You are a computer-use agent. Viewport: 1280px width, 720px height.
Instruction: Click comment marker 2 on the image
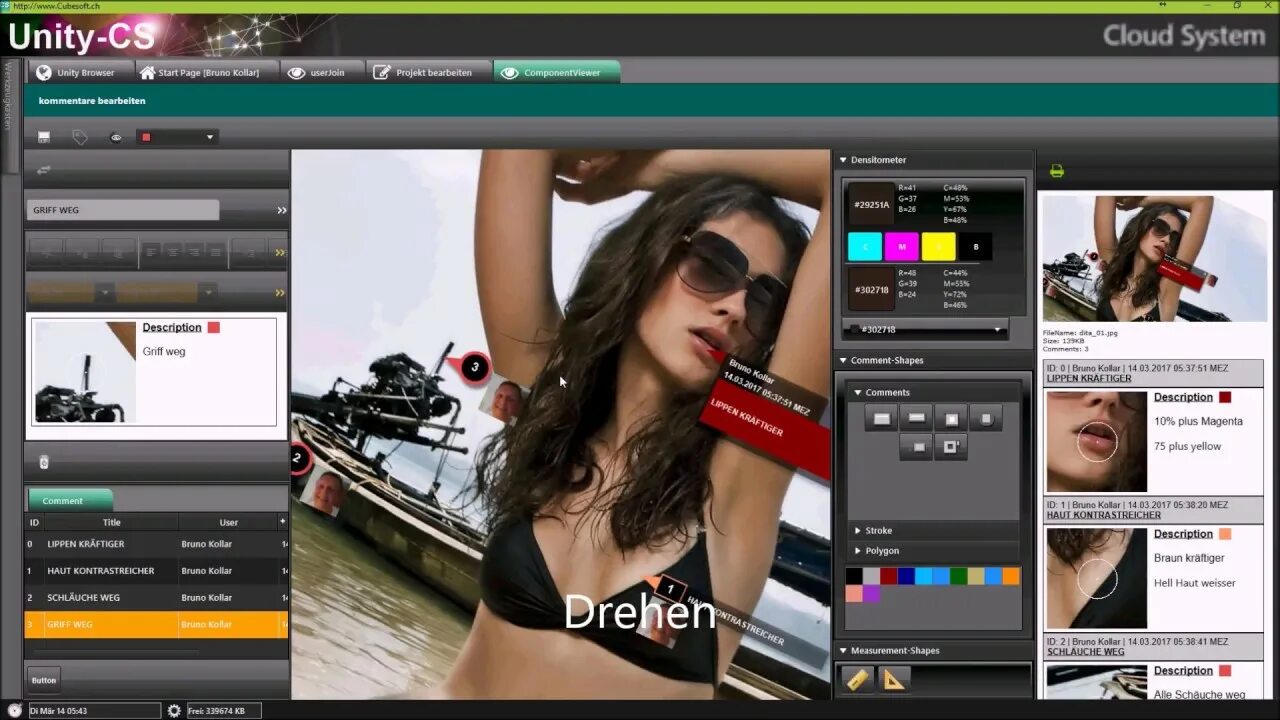click(x=298, y=459)
